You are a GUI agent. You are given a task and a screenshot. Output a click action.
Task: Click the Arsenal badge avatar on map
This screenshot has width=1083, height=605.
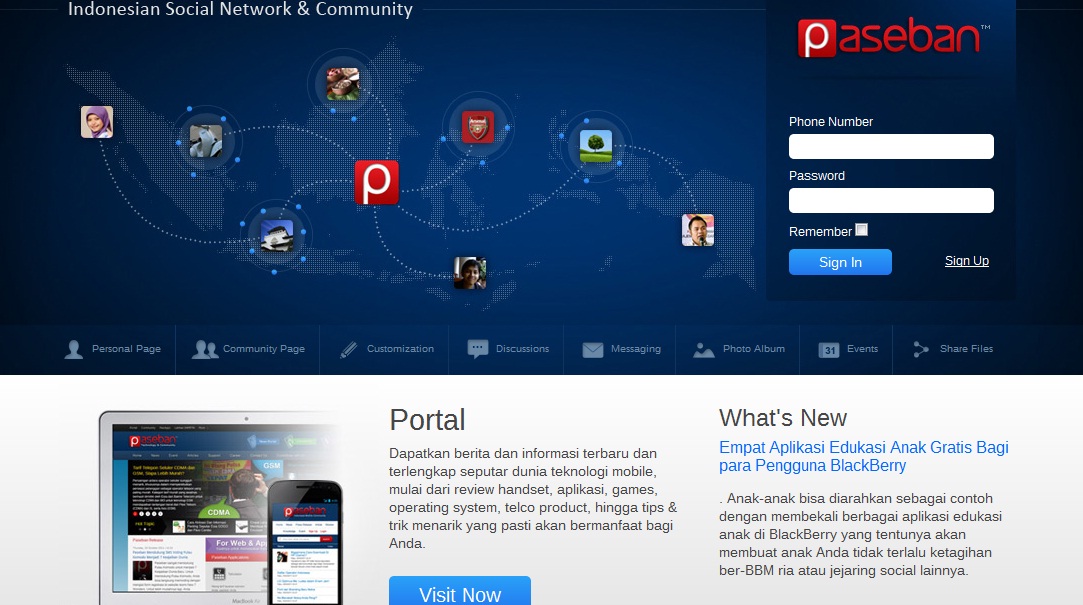pos(478,127)
